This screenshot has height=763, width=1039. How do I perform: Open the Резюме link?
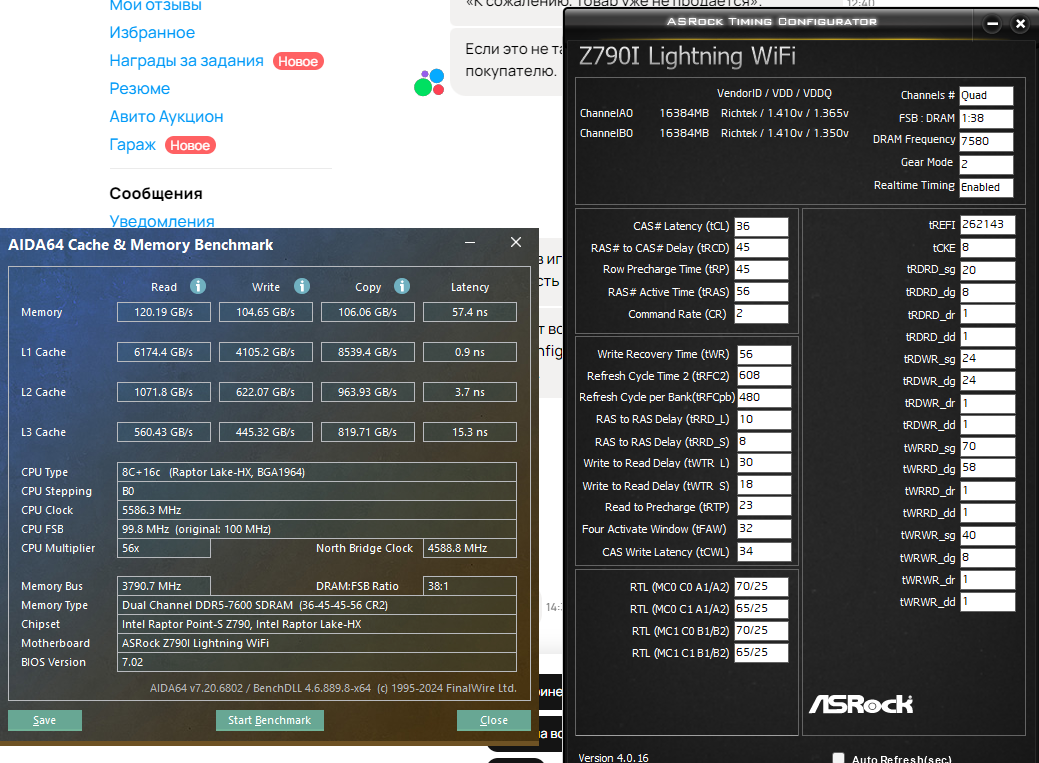140,89
